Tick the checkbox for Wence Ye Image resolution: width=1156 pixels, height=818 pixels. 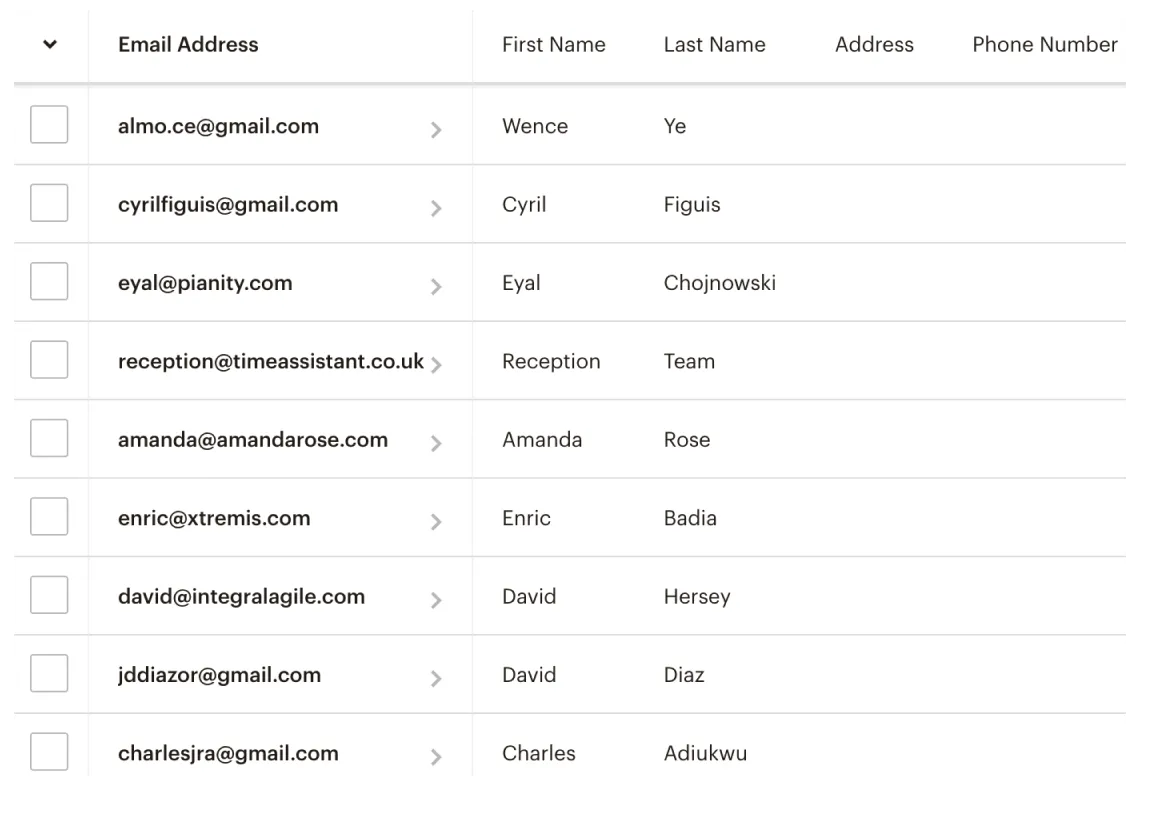click(x=49, y=124)
